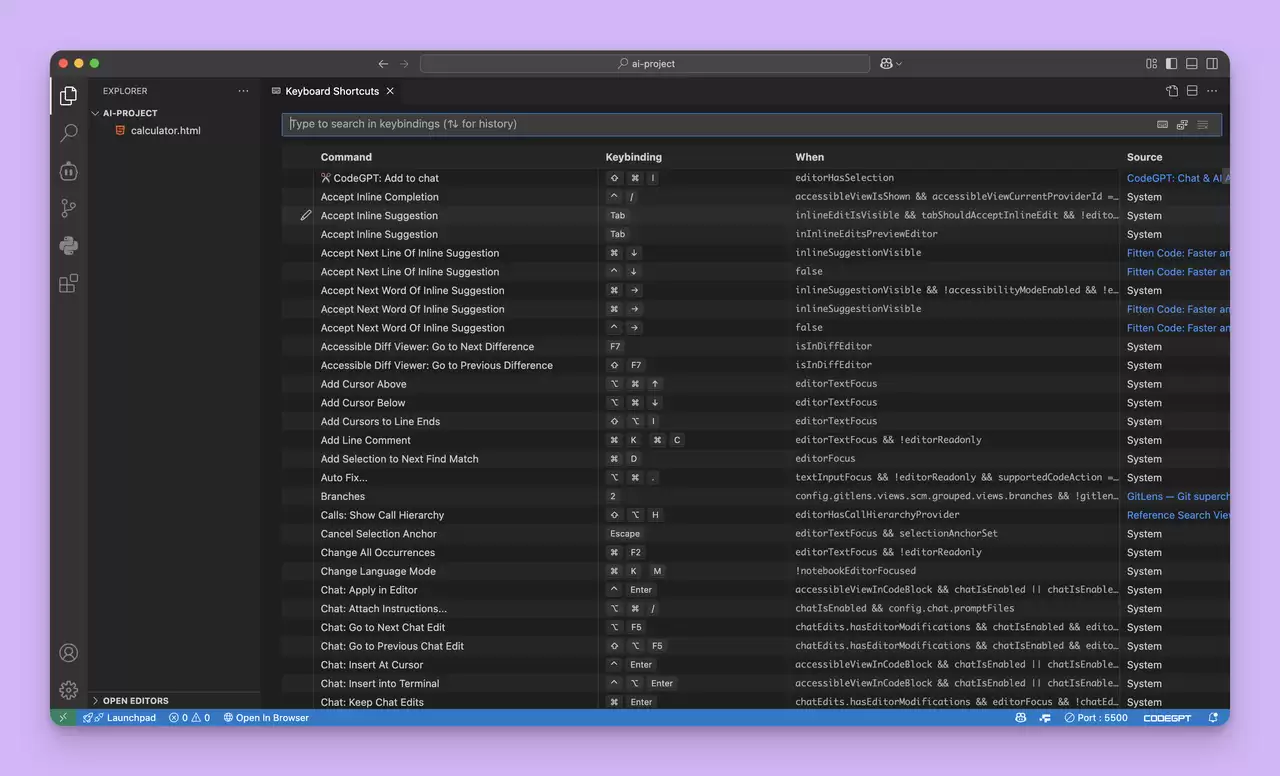This screenshot has height=776, width=1280.
Task: Click the Launchpad status bar item
Action: coord(120,717)
